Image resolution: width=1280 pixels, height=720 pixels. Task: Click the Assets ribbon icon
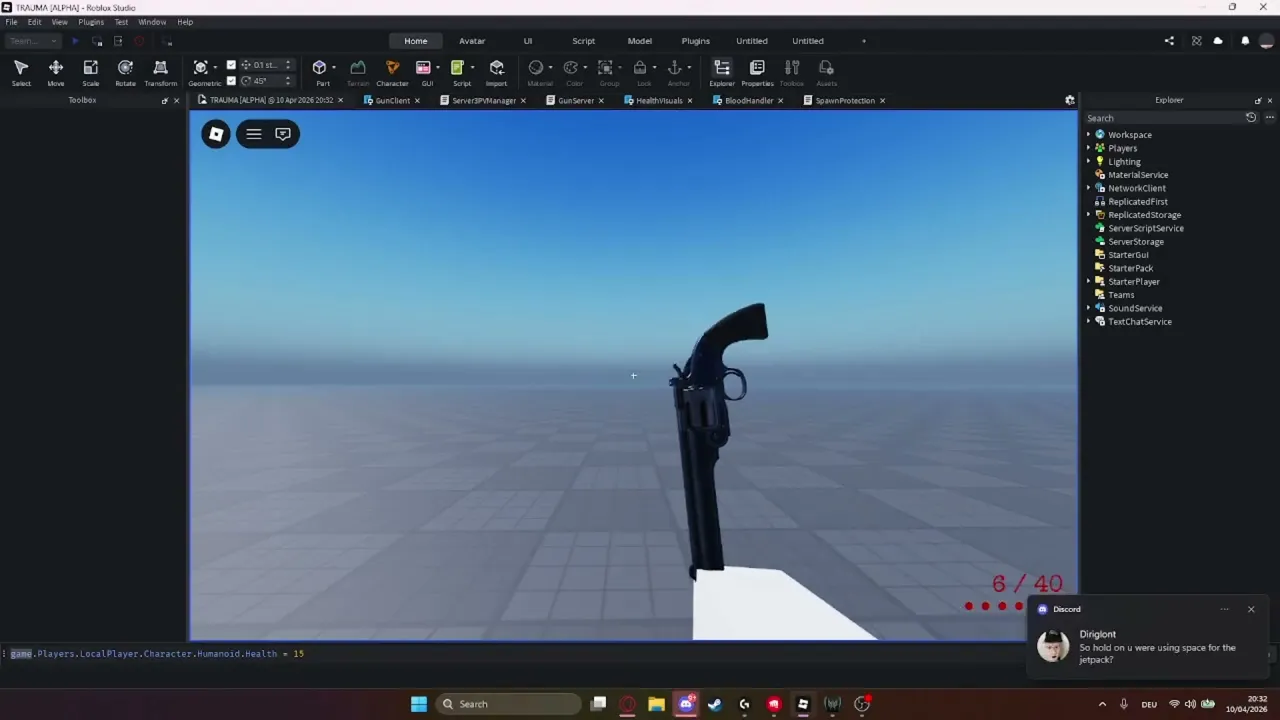pyautogui.click(x=826, y=68)
